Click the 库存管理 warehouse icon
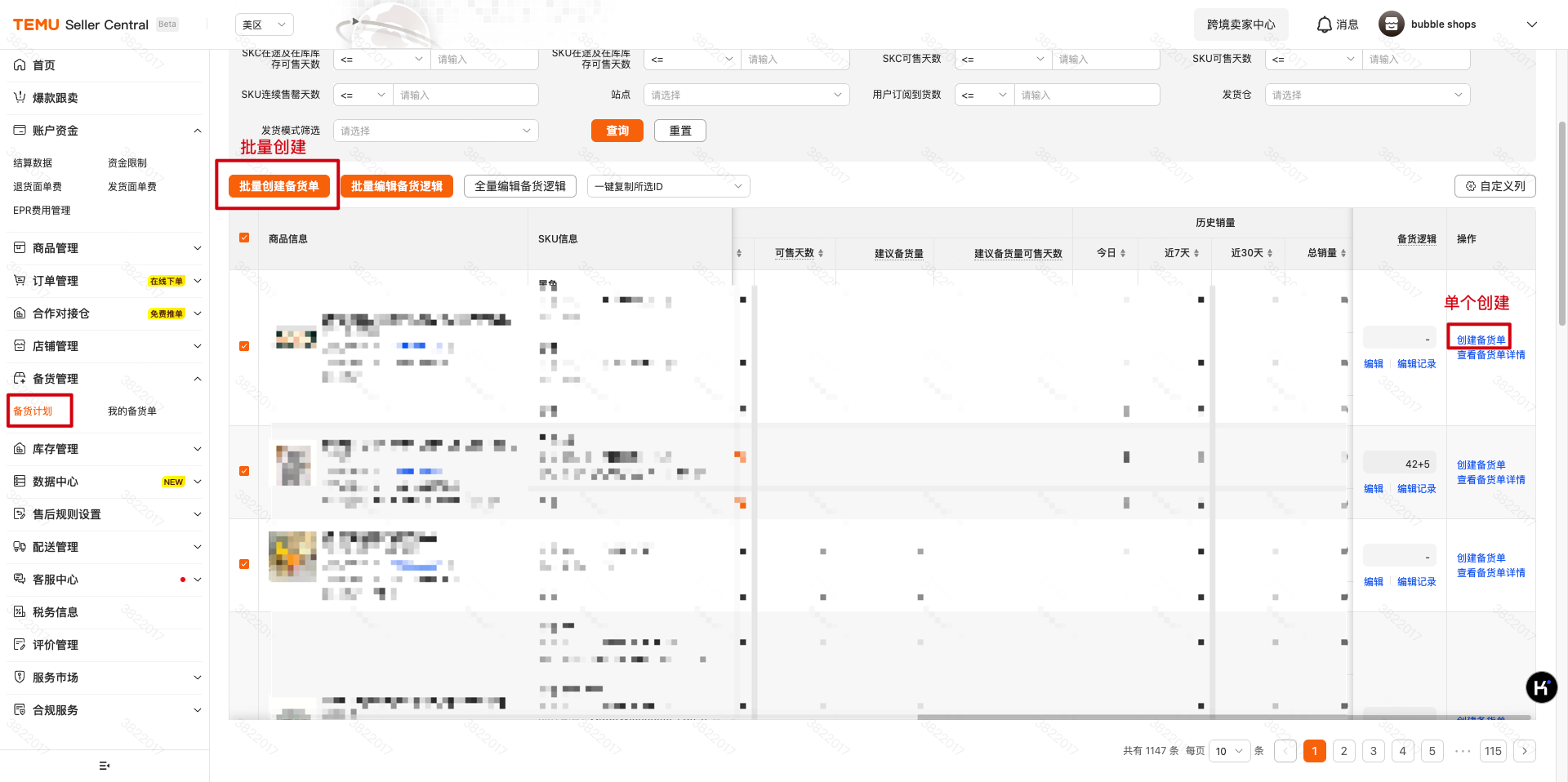Image resolution: width=1568 pixels, height=782 pixels. tap(20, 449)
